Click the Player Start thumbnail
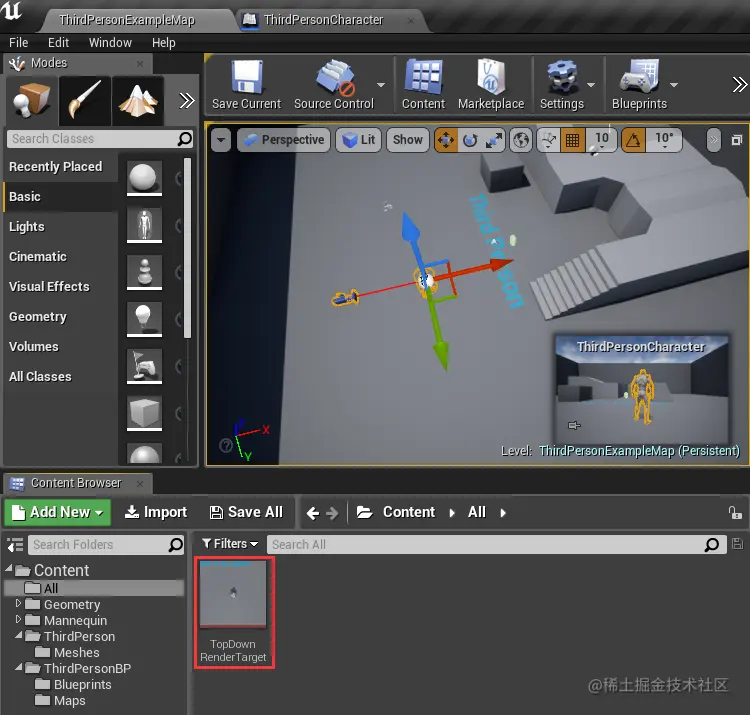750x715 pixels. point(144,366)
